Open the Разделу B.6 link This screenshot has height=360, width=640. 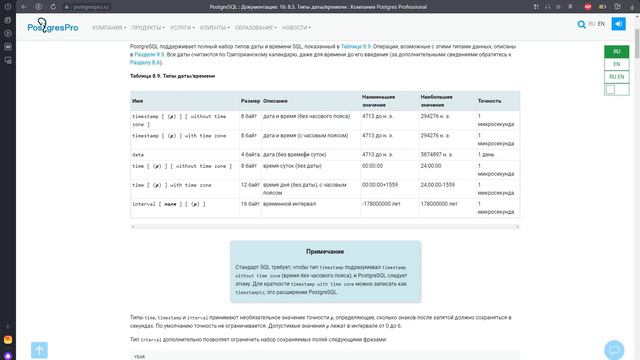pos(145,62)
